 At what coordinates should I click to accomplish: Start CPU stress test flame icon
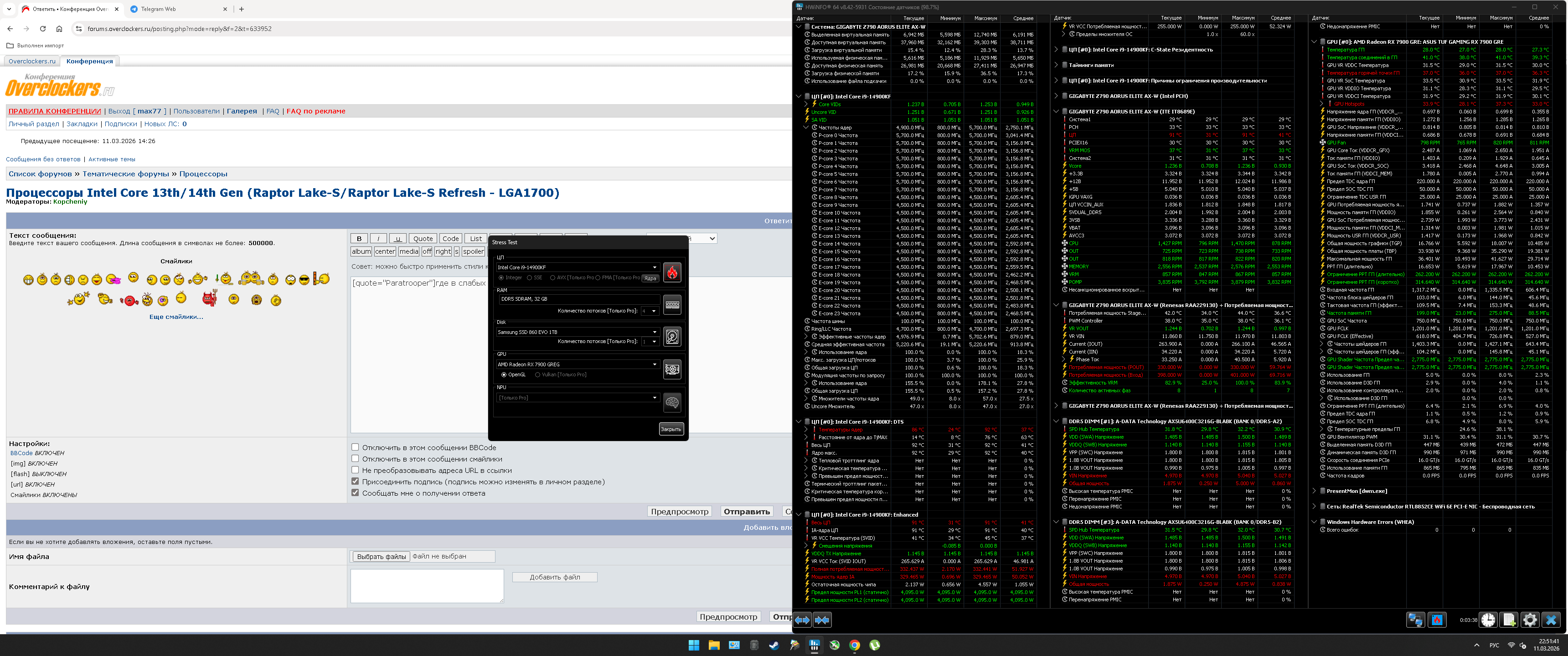[x=671, y=272]
